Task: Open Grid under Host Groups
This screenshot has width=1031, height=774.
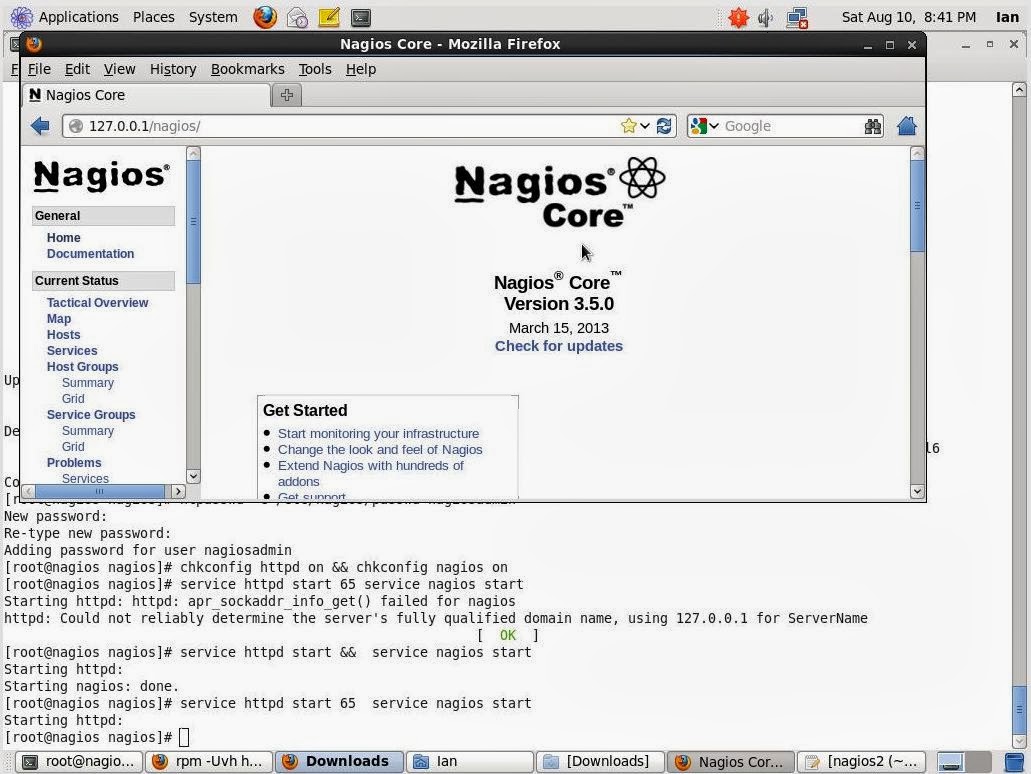Action: click(73, 399)
